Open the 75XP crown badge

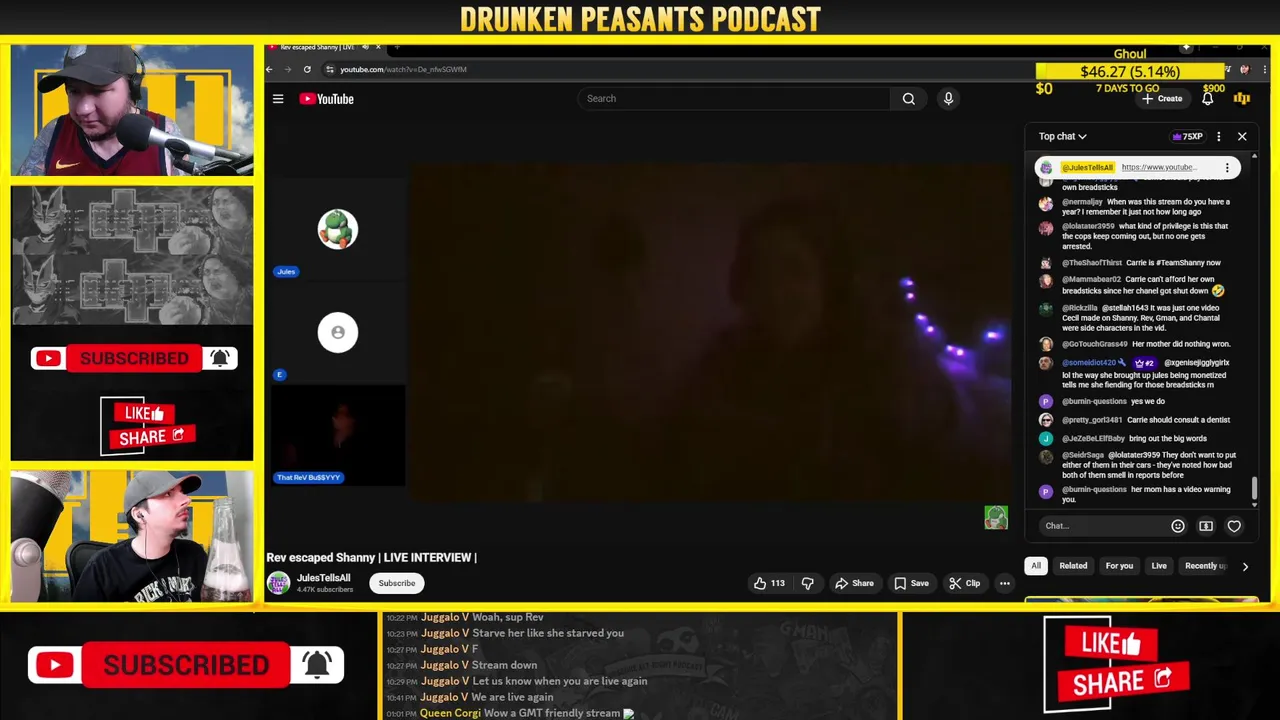pyautogui.click(x=1187, y=136)
